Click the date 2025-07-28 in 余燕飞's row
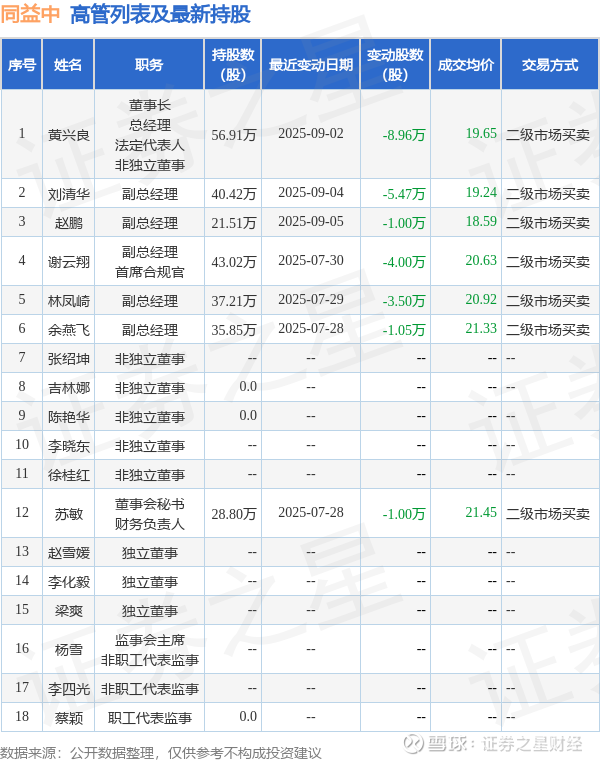600x762 pixels. (311, 329)
